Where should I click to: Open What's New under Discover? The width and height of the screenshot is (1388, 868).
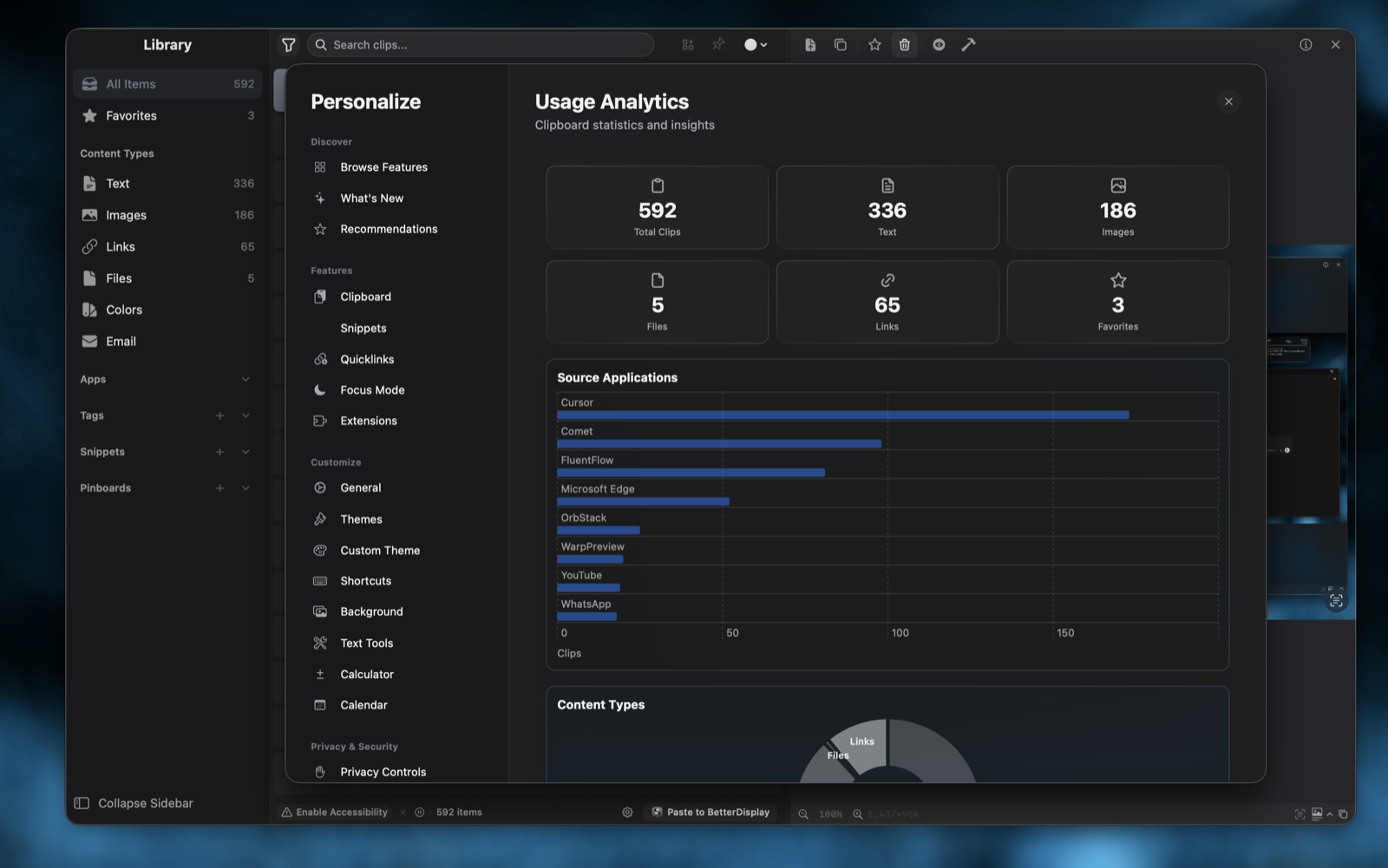coord(371,198)
